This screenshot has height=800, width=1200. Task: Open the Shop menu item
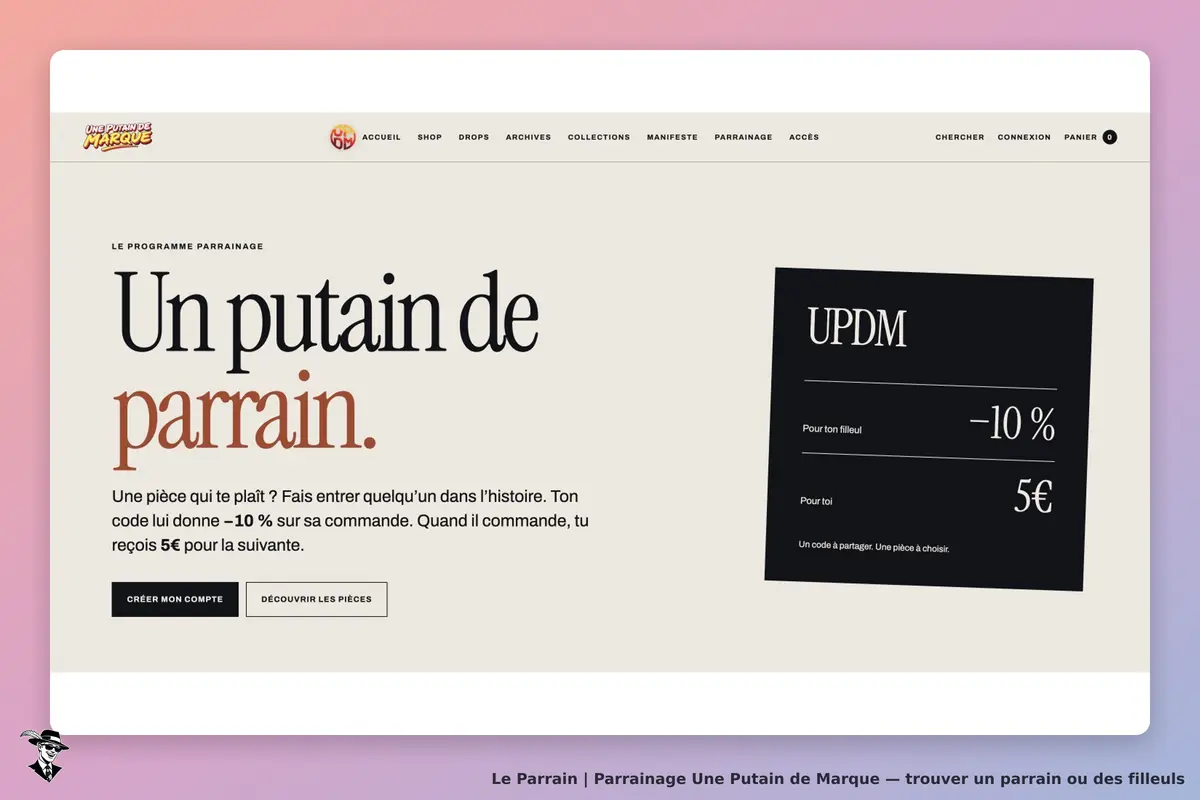[430, 137]
